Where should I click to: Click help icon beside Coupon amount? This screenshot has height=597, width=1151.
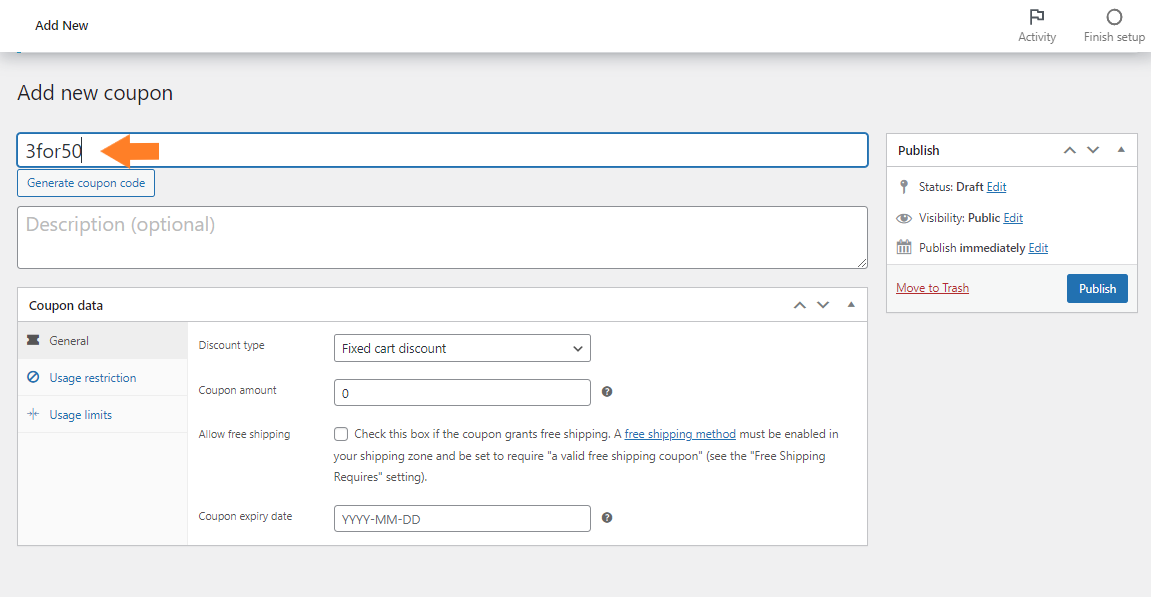coord(607,391)
